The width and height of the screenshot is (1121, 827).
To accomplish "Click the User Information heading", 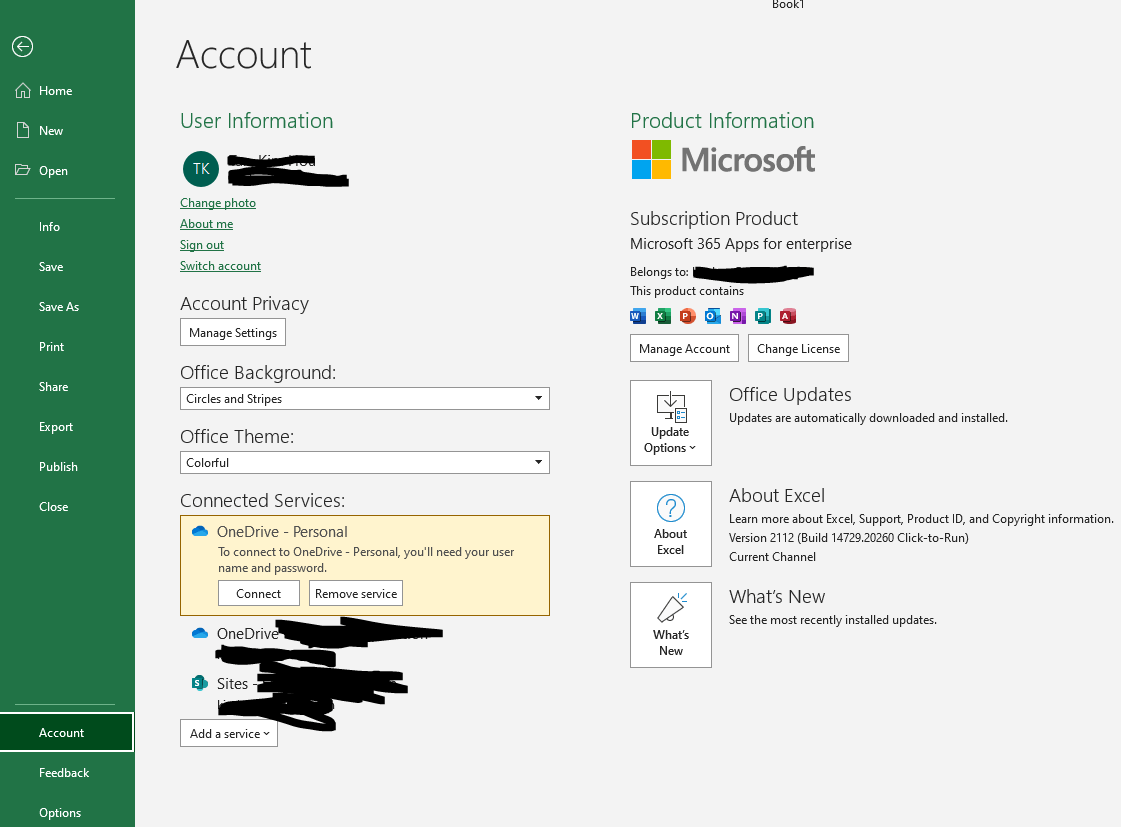I will click(x=257, y=120).
